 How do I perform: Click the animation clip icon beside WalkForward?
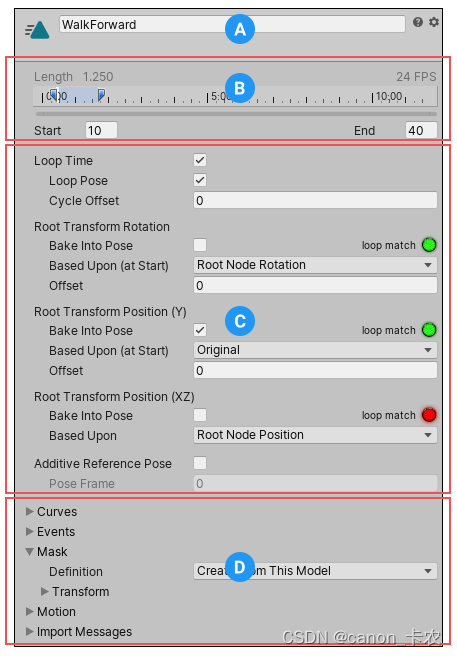[x=37, y=30]
